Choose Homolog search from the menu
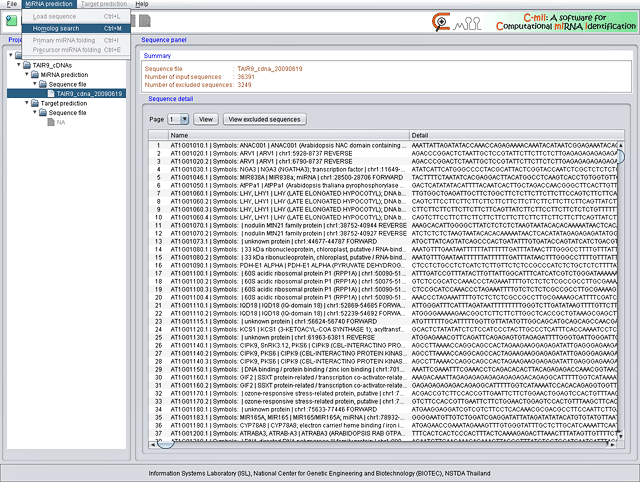 76,28
